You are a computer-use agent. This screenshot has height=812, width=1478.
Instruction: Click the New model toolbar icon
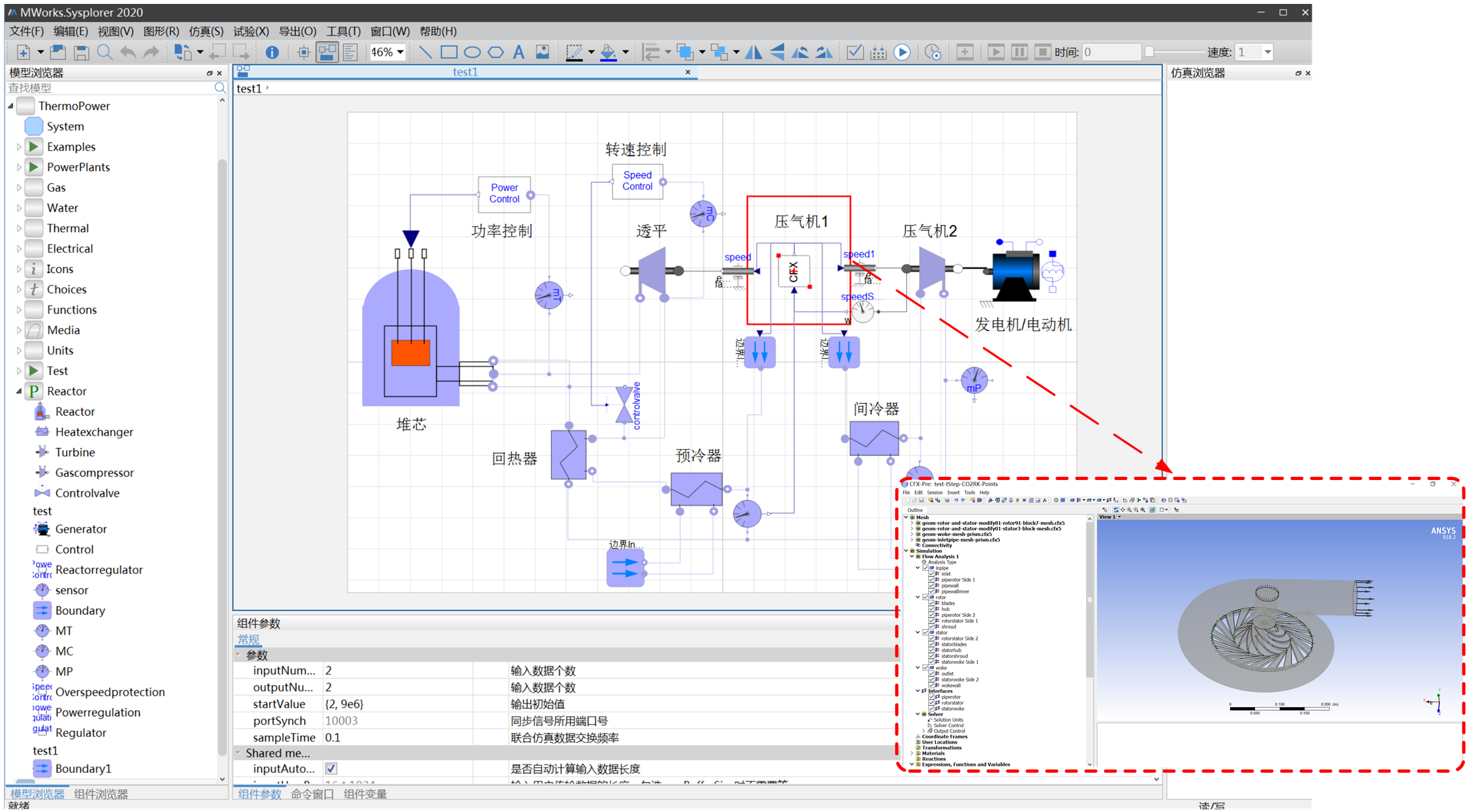coord(23,52)
